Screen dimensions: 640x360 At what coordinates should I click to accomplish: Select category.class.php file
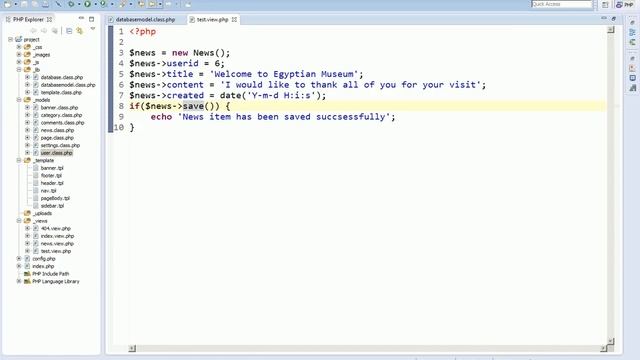(61, 115)
